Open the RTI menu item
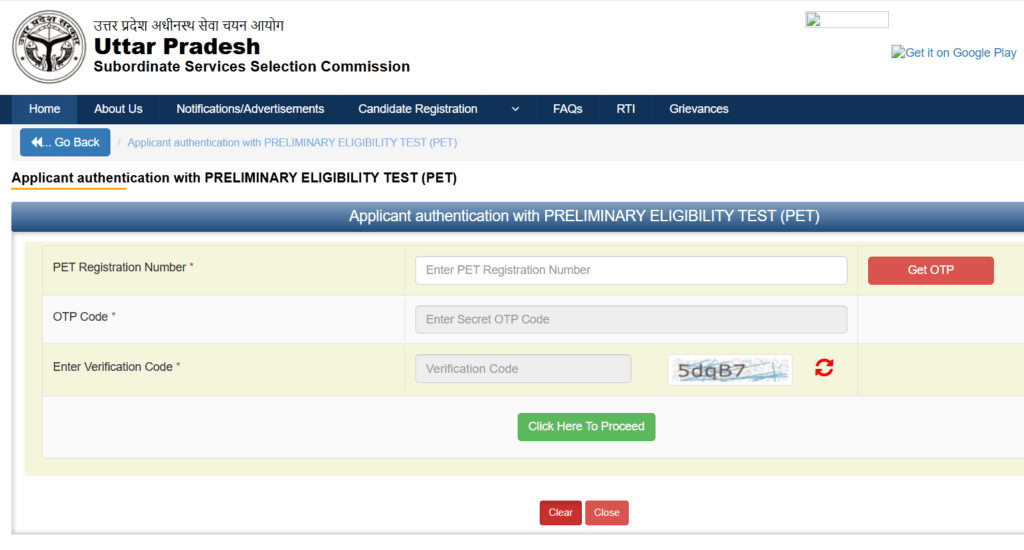This screenshot has height=550, width=1024. pos(626,109)
